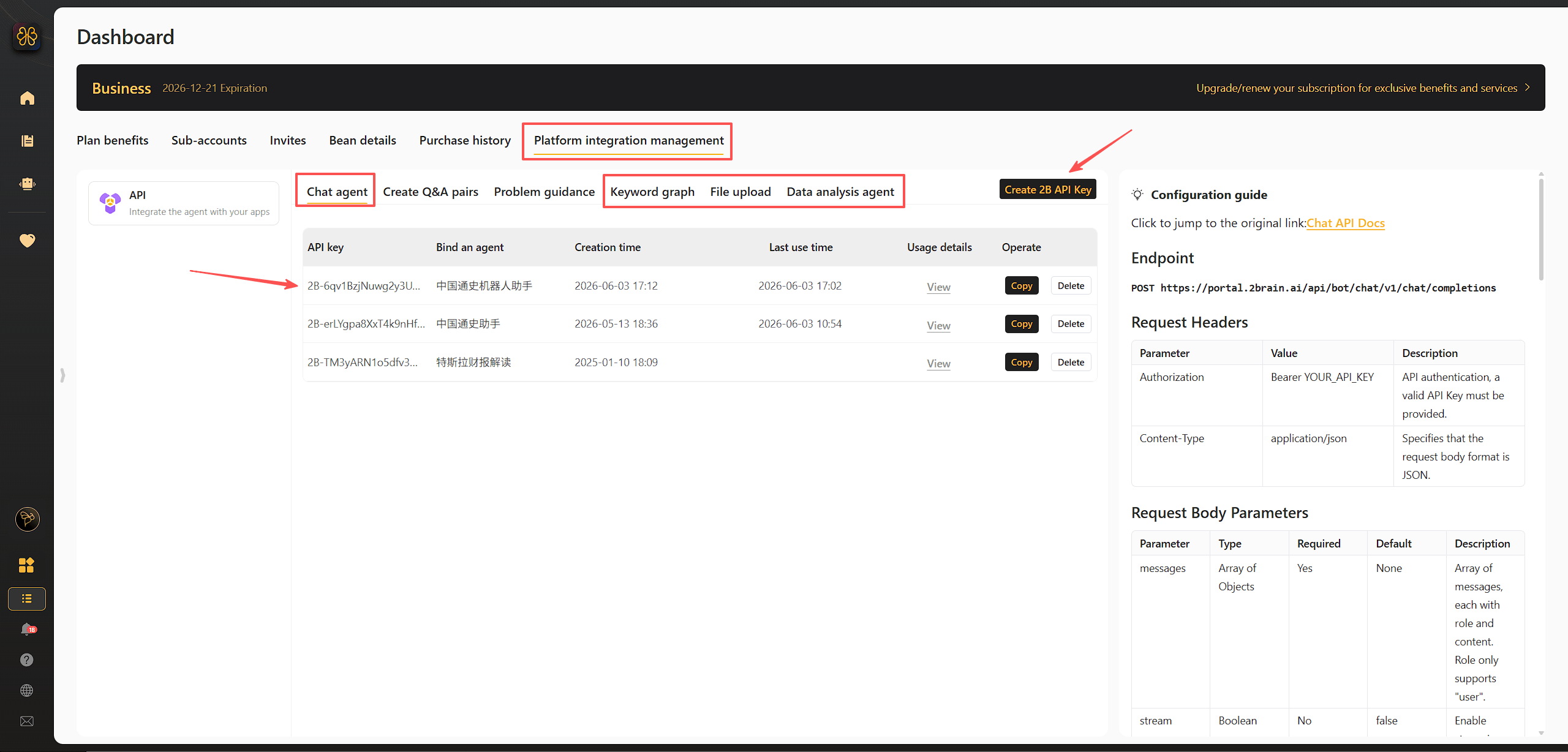Select the Chat agent tab
1568x752 pixels.
coord(337,192)
